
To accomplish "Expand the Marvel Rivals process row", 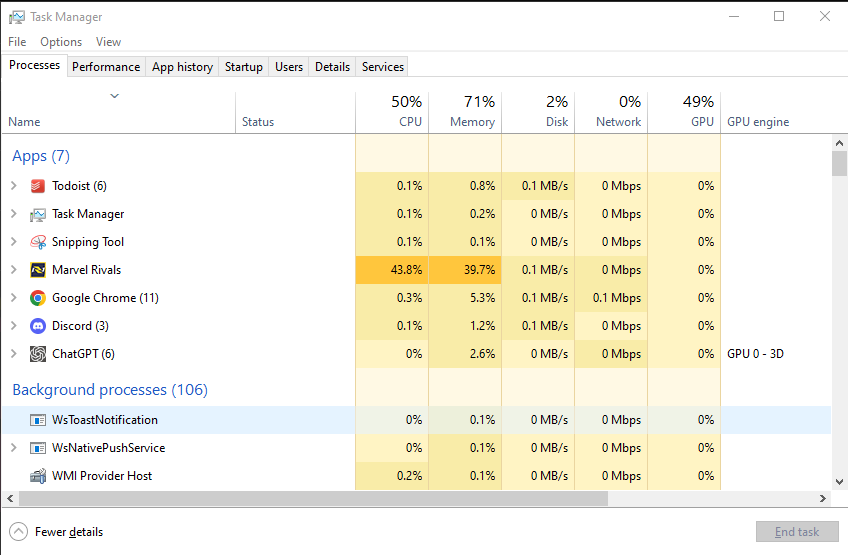I will pos(14,269).
